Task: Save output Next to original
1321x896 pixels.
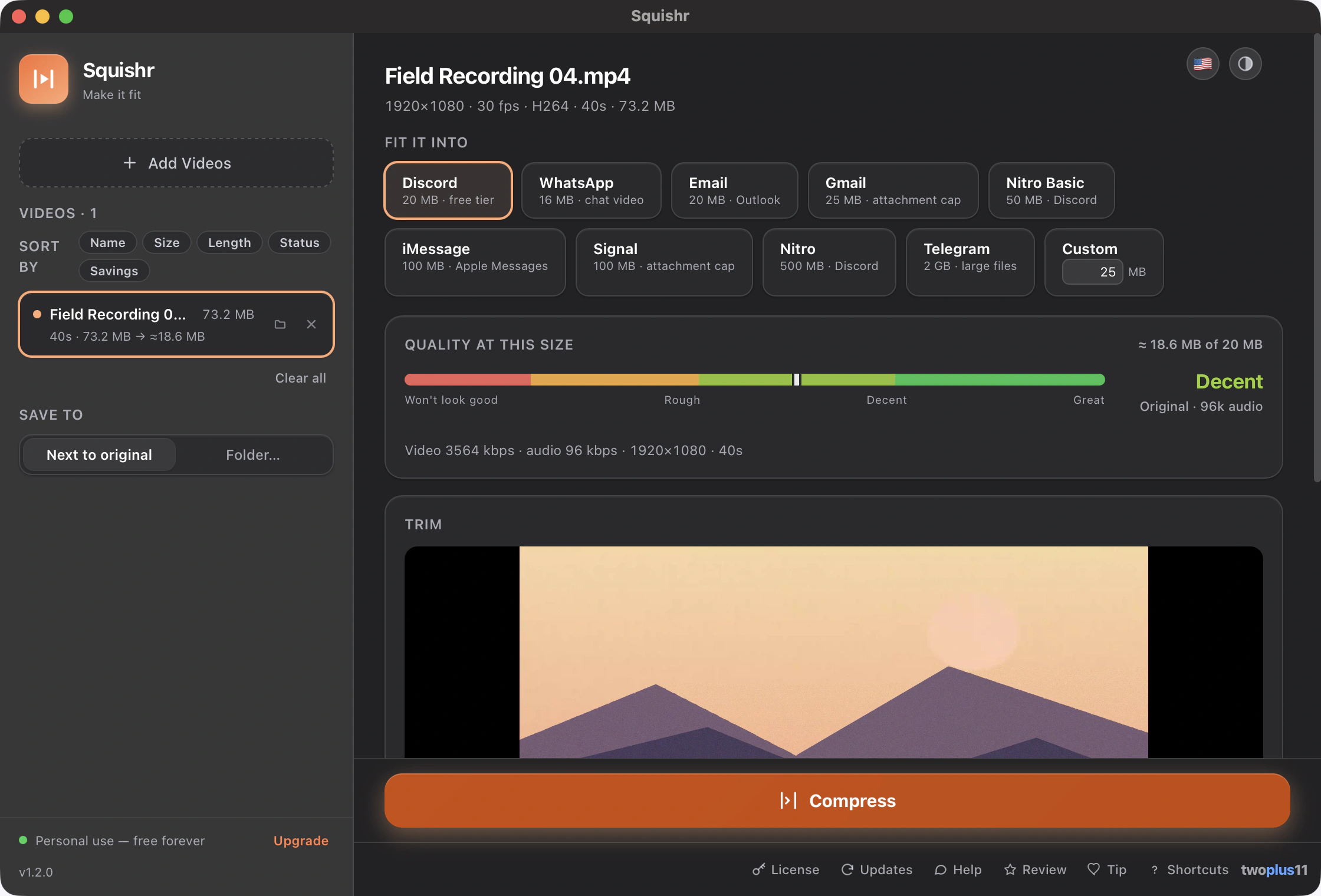Action: 99,454
